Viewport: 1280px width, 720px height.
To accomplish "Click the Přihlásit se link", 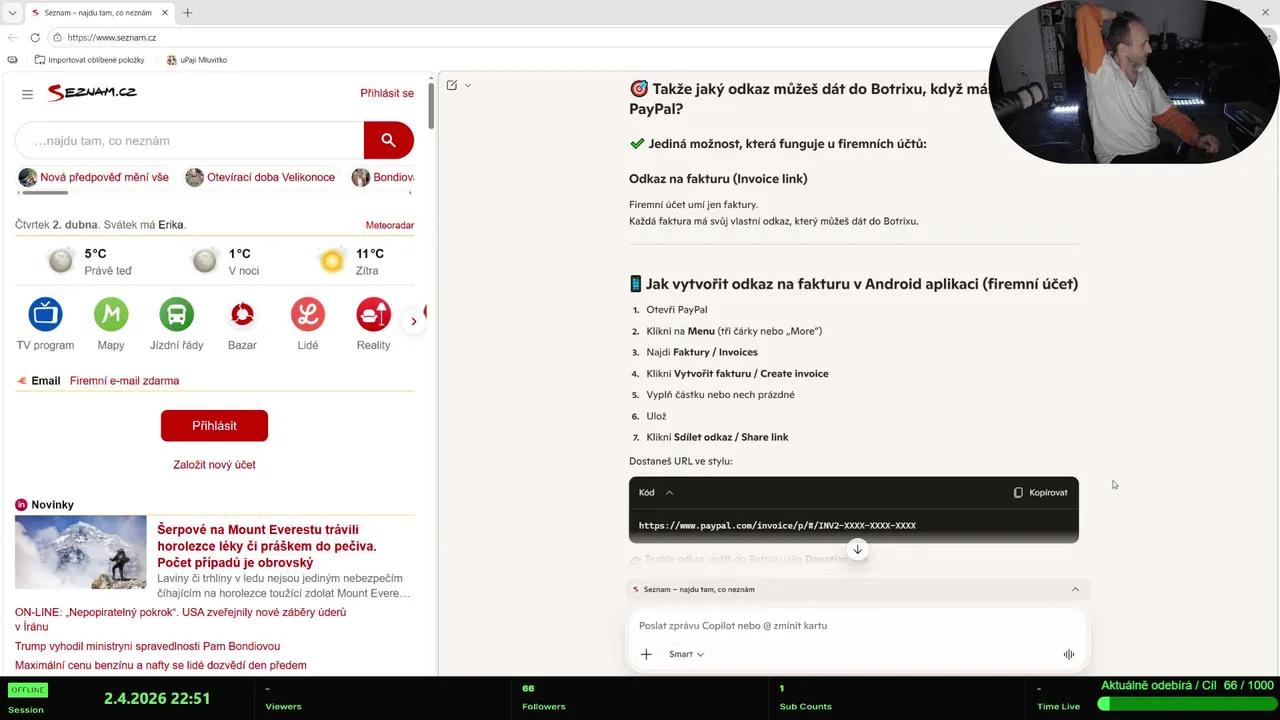I will (387, 93).
